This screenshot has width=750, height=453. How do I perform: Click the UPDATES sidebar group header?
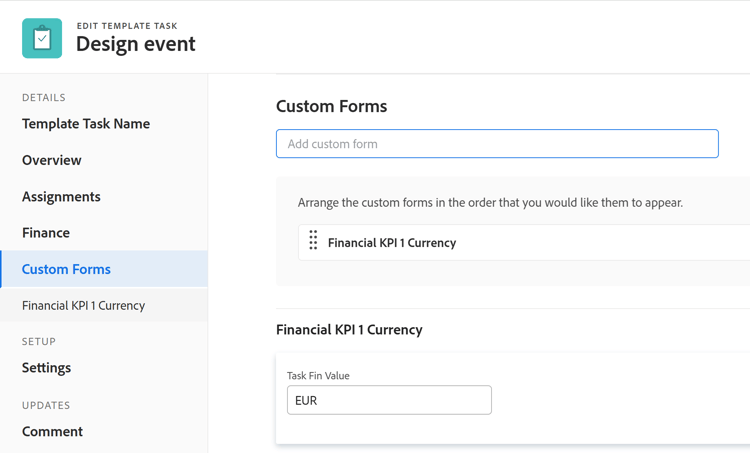(x=46, y=406)
